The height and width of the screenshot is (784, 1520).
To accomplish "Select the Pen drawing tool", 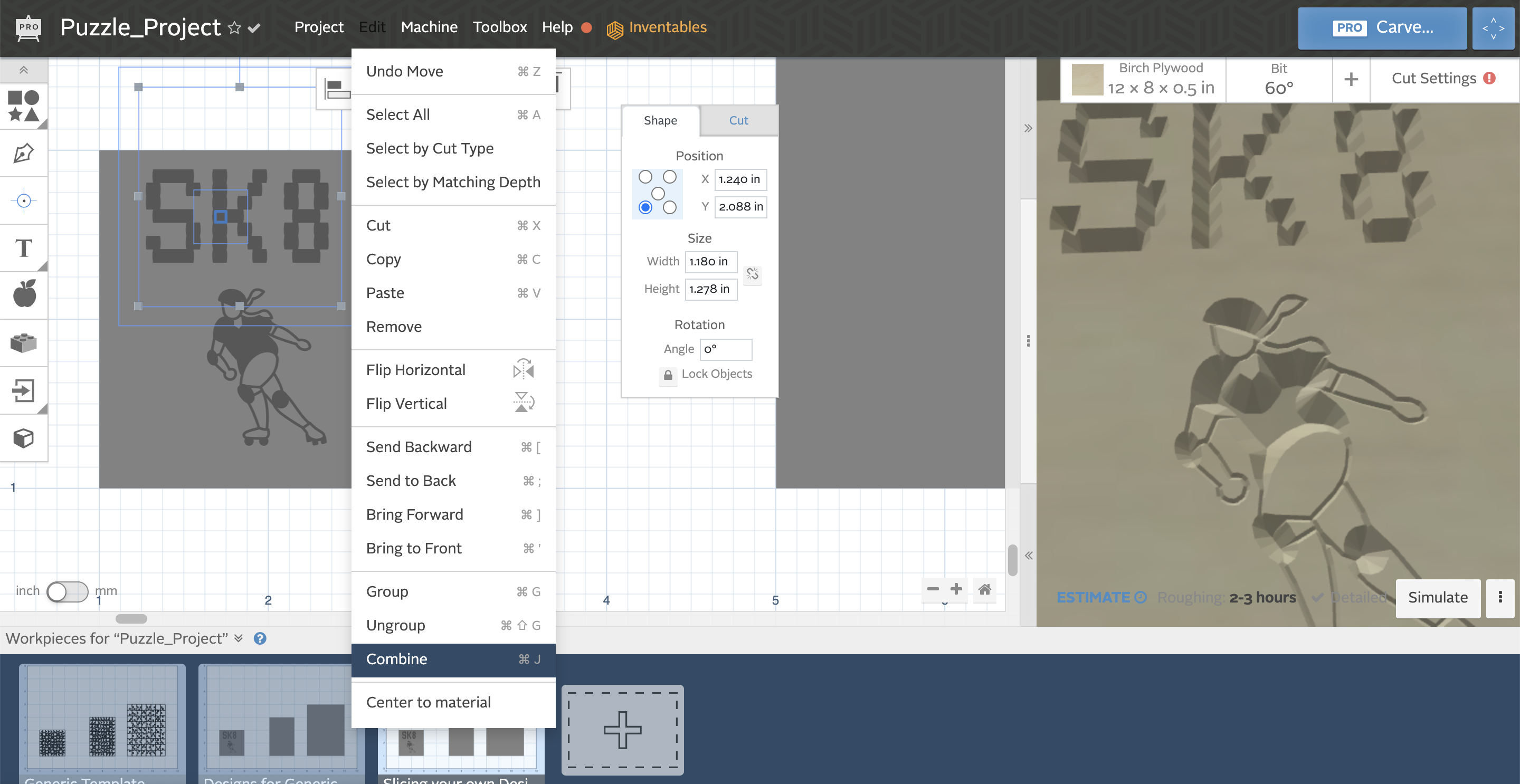I will [24, 154].
